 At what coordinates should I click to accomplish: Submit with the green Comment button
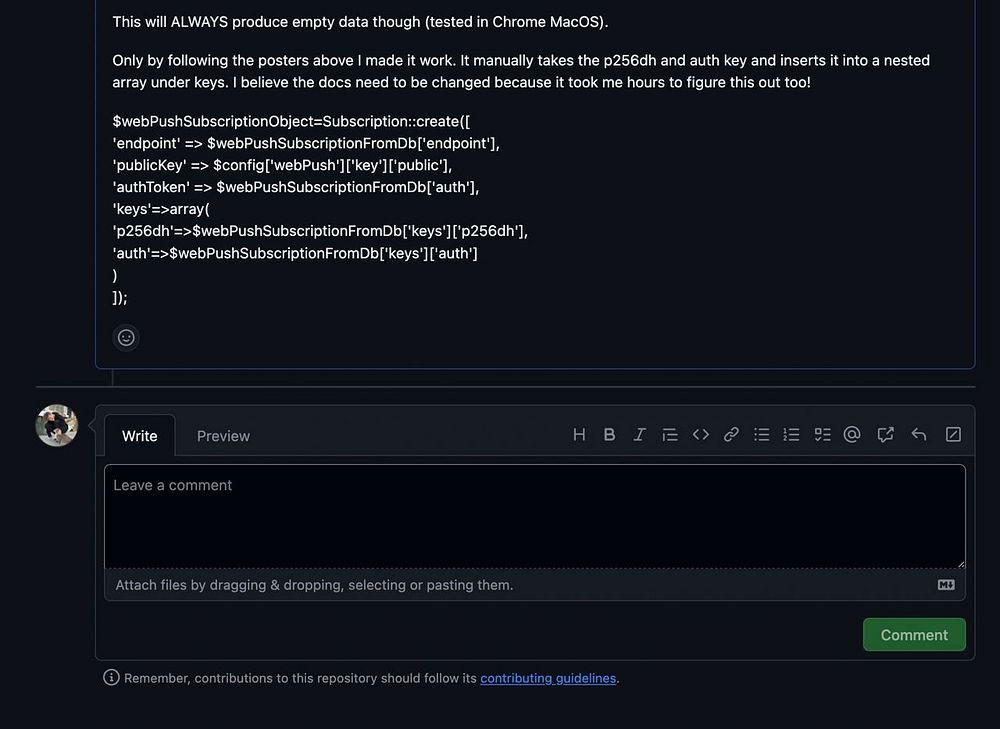click(914, 635)
